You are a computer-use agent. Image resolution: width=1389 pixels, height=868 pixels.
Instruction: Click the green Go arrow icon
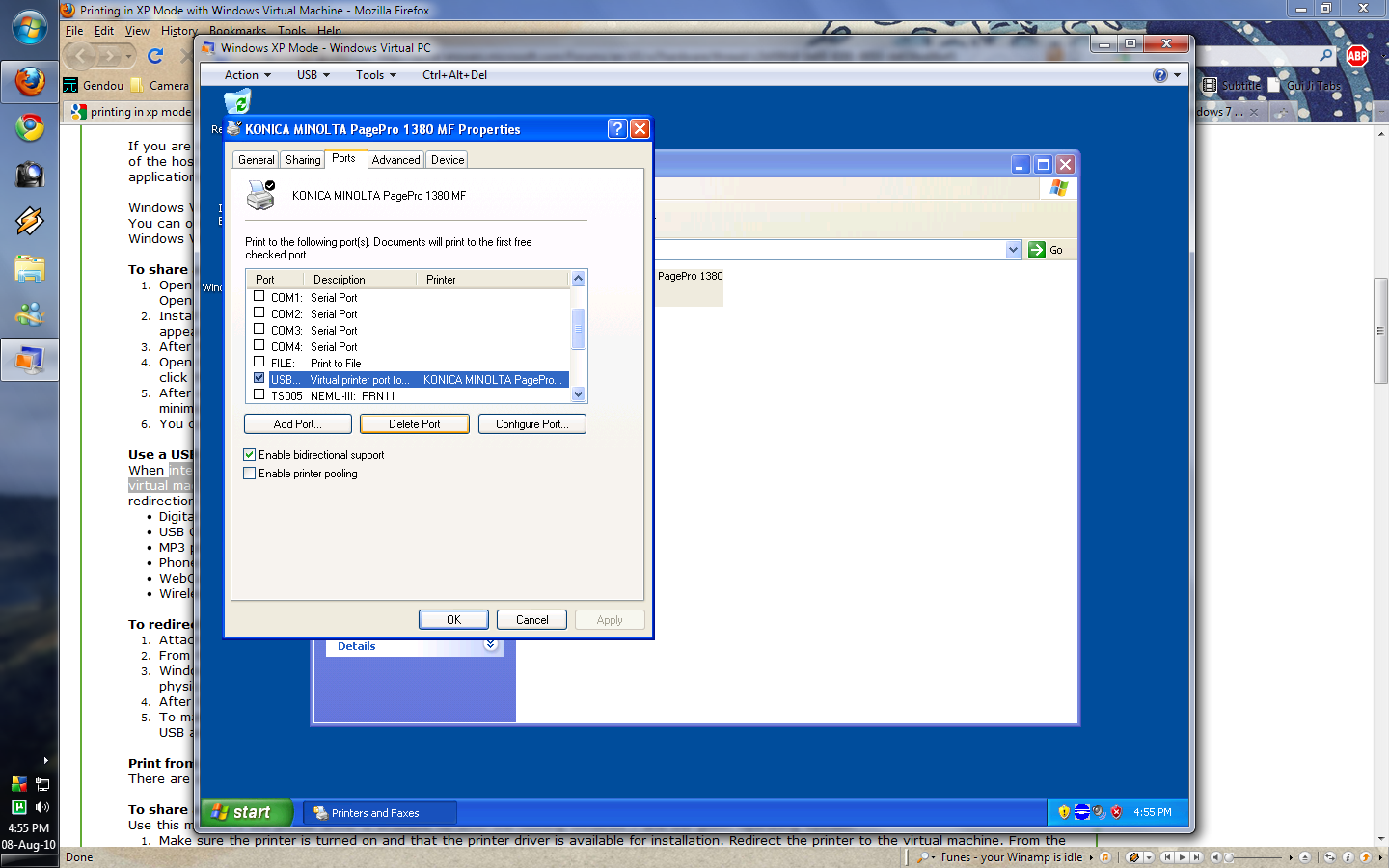[x=1037, y=250]
